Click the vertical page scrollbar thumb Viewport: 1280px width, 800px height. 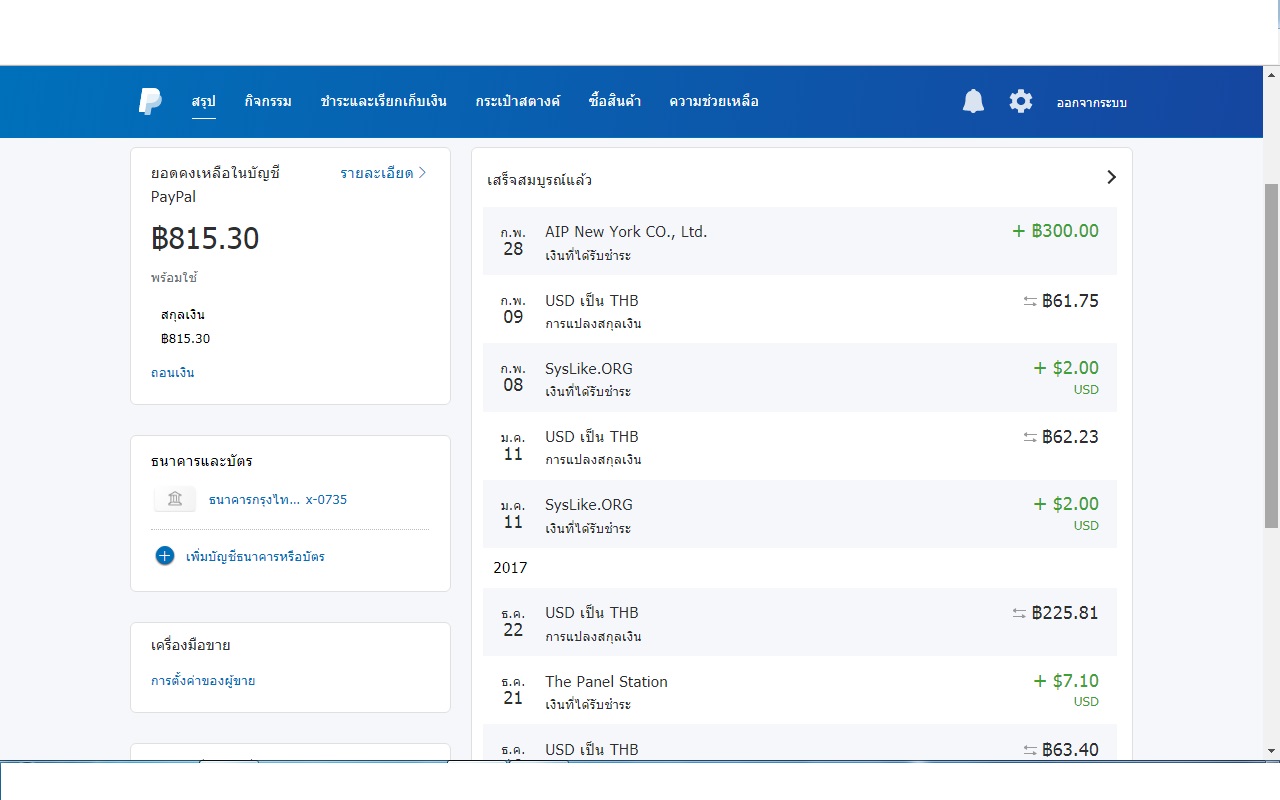[x=1272, y=355]
